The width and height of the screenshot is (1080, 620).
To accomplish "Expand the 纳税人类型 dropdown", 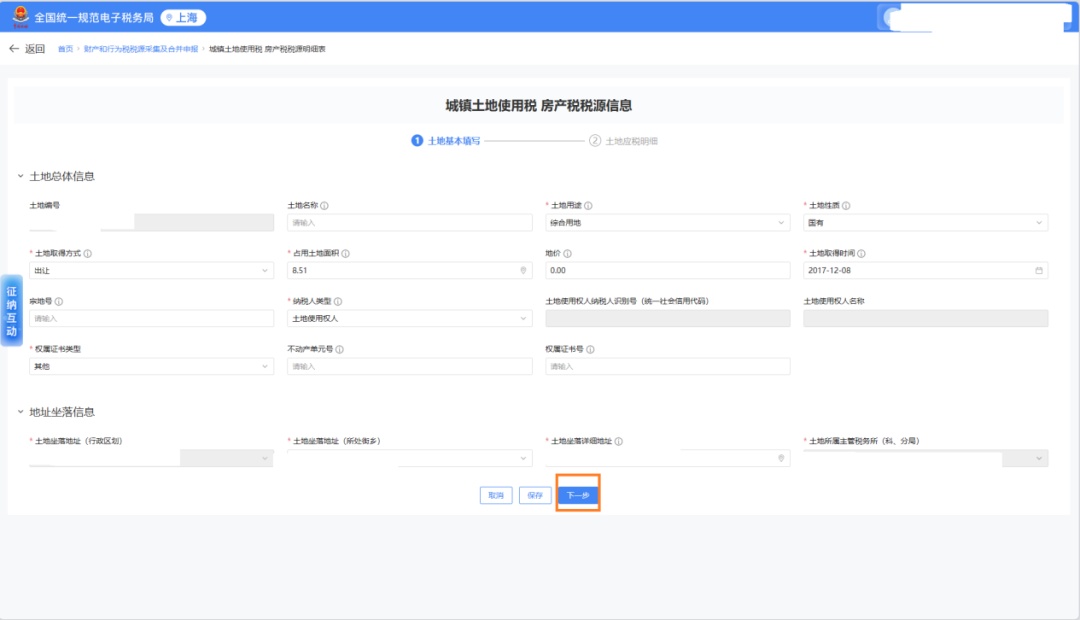I will point(409,319).
